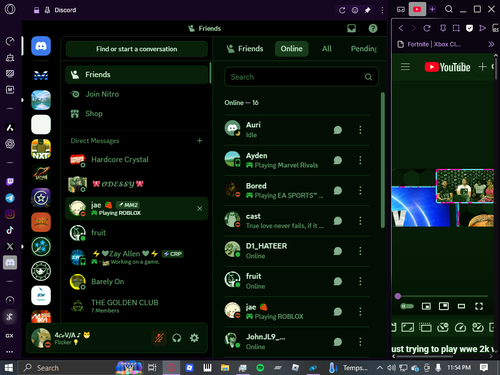Open the NXT server icon
Screen dimensions: 500x375
(41, 149)
